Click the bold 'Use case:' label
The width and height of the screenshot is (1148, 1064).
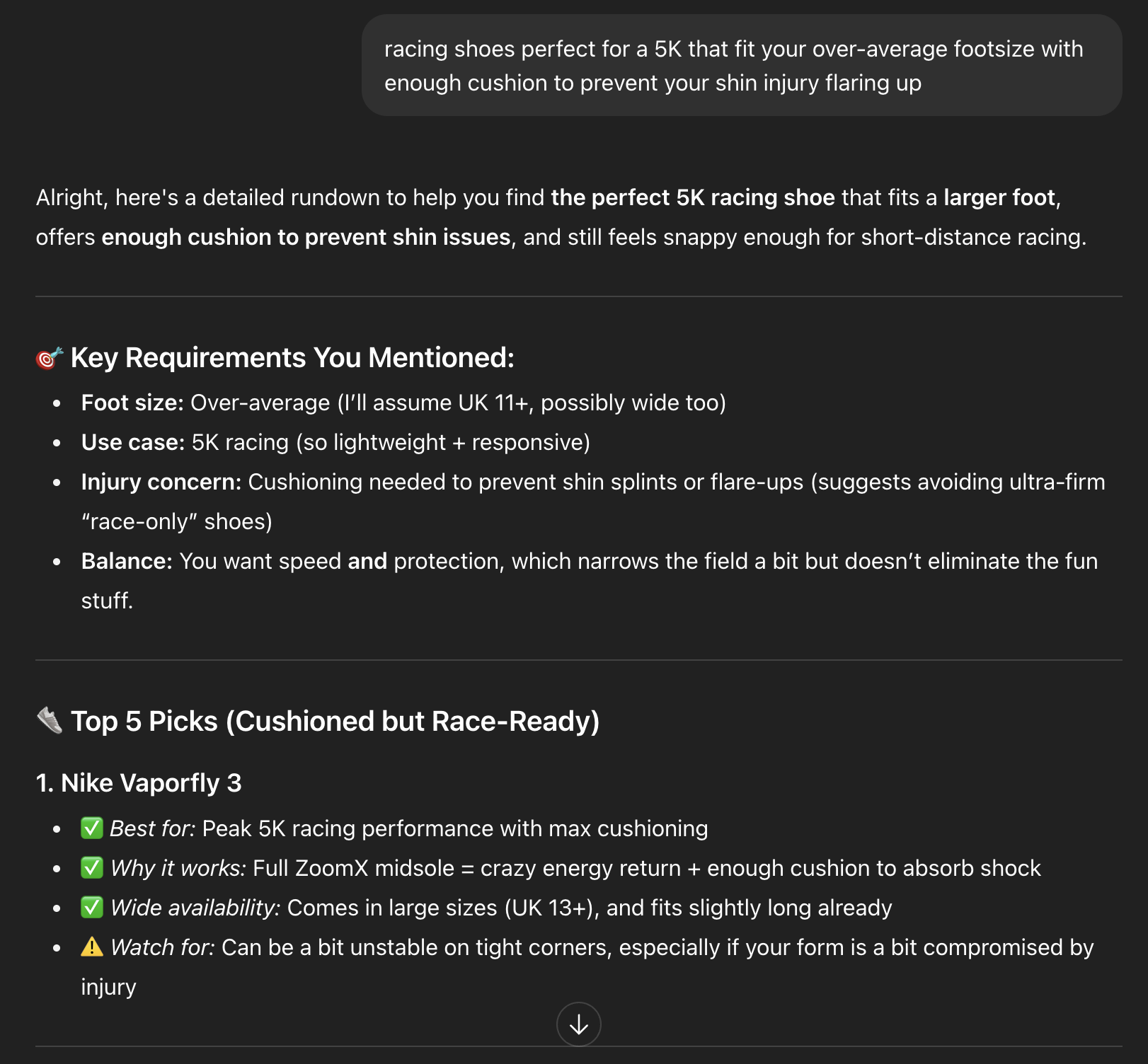(133, 442)
